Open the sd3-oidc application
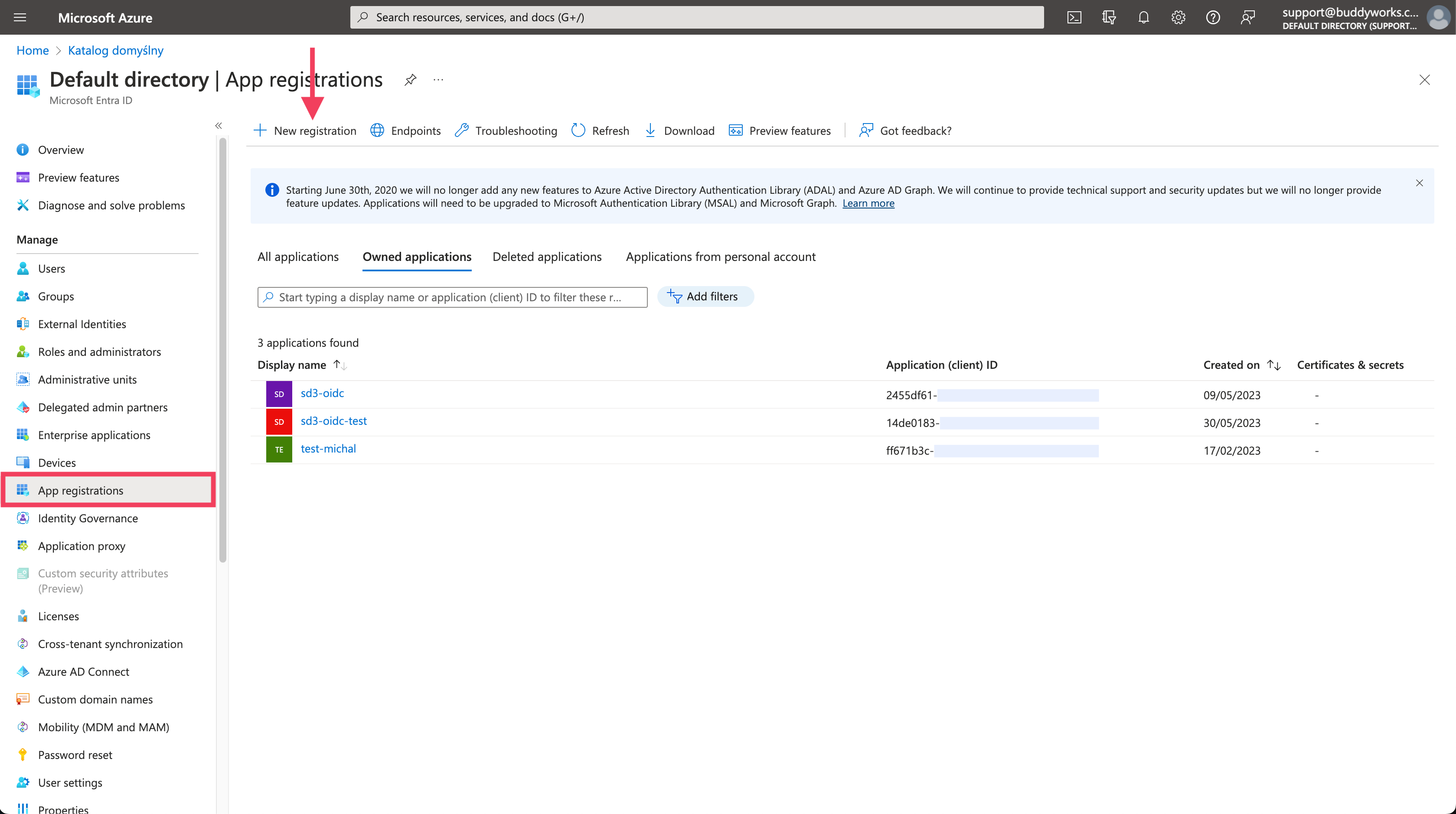This screenshot has height=814, width=1456. tap(322, 393)
